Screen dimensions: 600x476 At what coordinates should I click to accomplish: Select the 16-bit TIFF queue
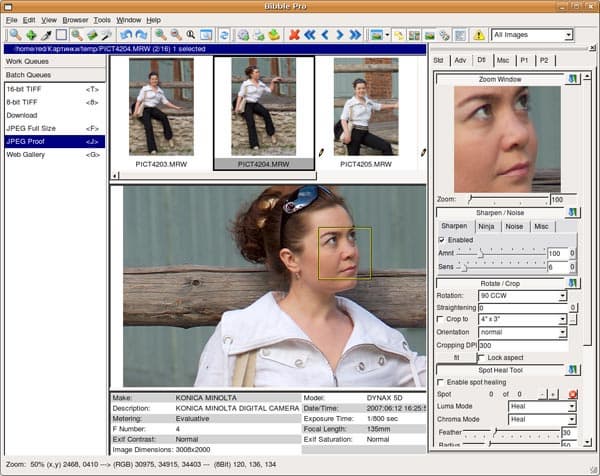point(54,89)
